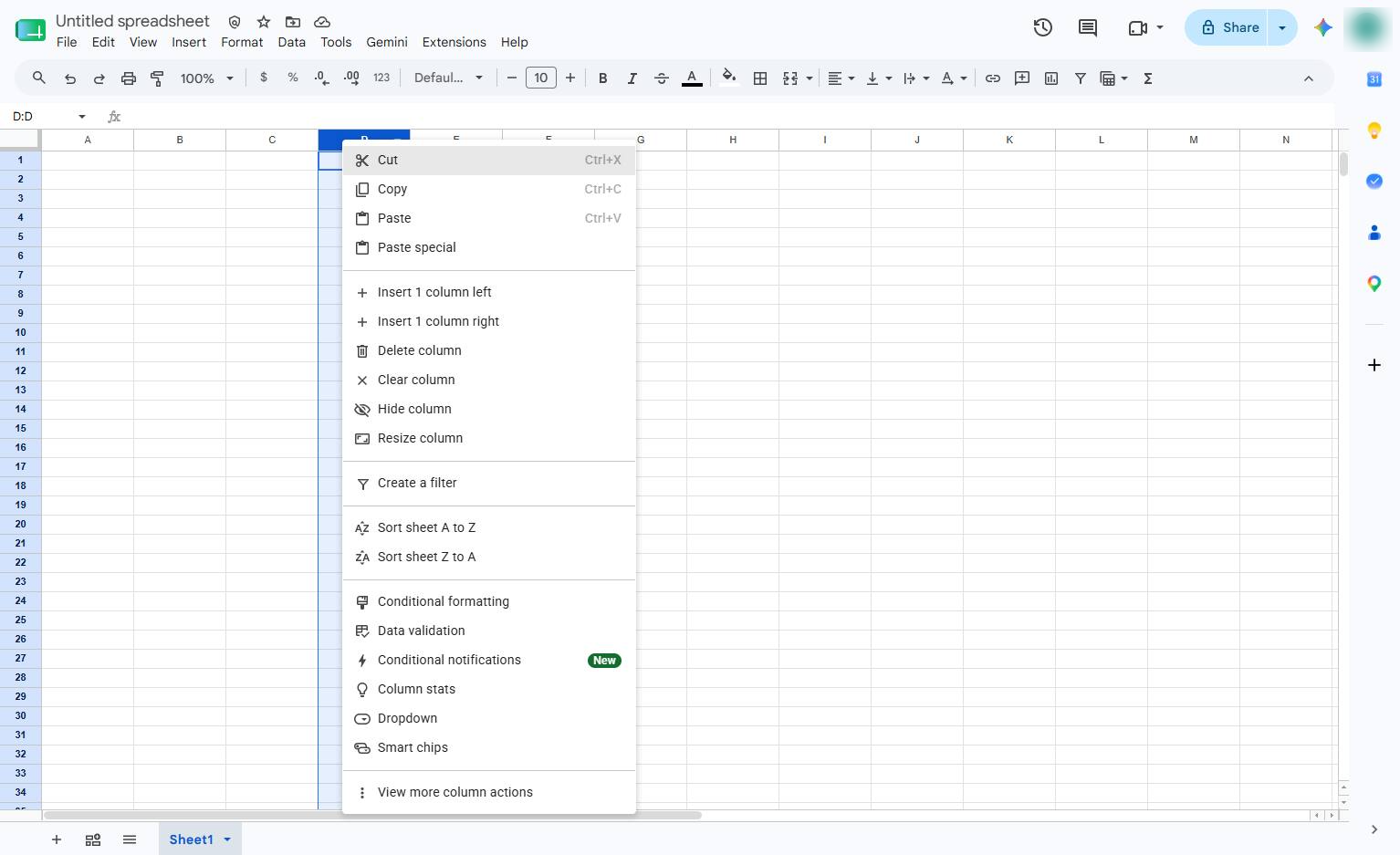
Task: Toggle strikethrough formatting
Action: coord(662,78)
